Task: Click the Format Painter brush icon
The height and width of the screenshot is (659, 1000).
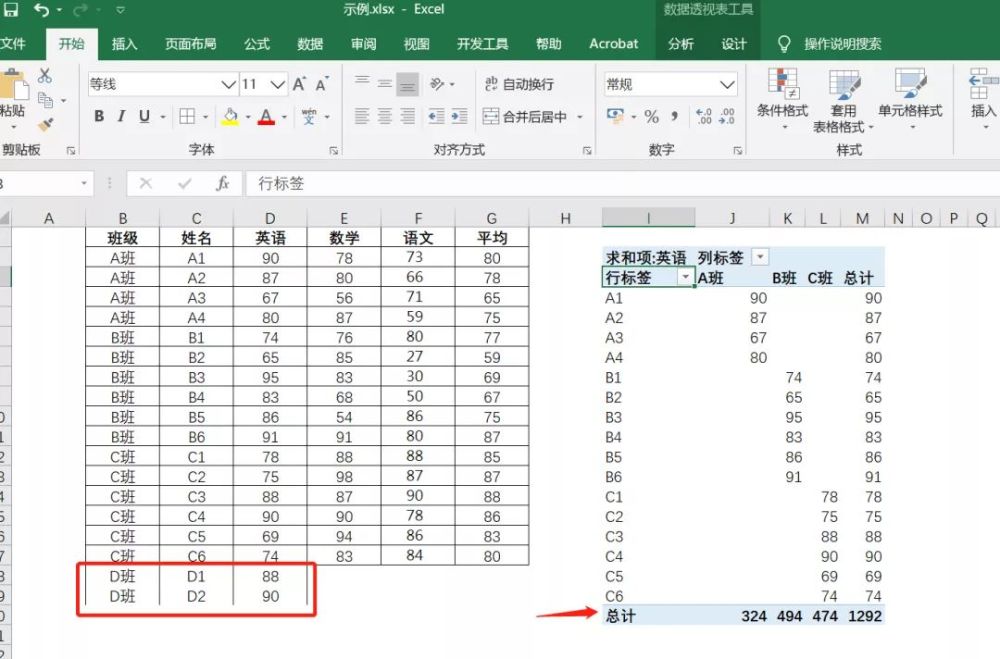Action: coord(45,124)
